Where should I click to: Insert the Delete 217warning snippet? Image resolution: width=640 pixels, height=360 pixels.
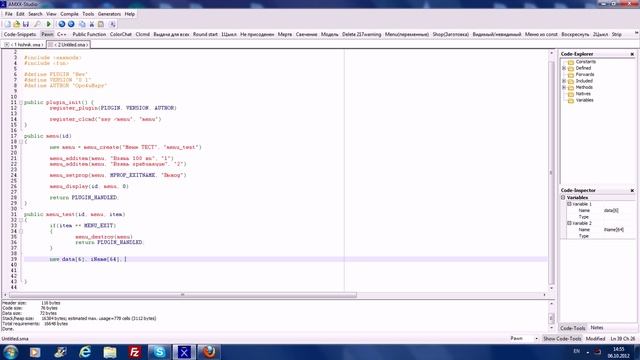pos(361,34)
